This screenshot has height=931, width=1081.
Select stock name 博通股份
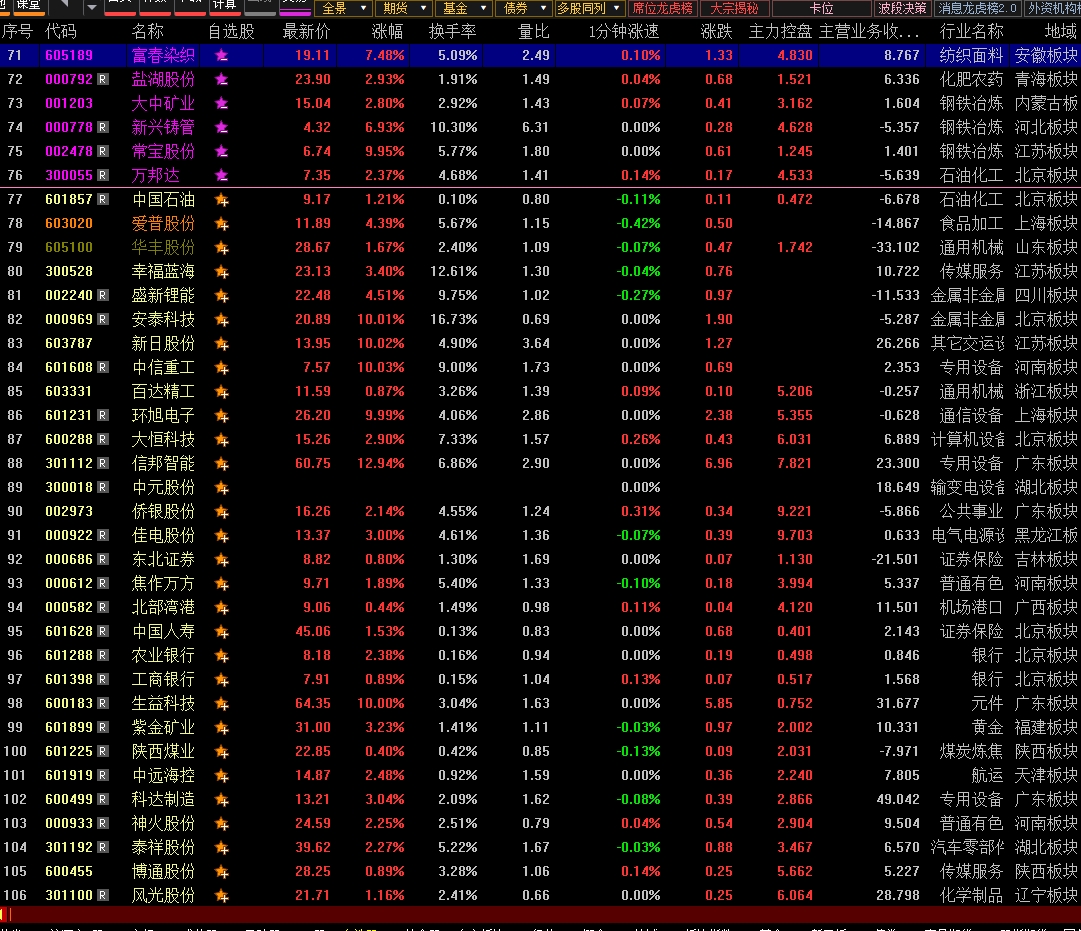pos(163,872)
